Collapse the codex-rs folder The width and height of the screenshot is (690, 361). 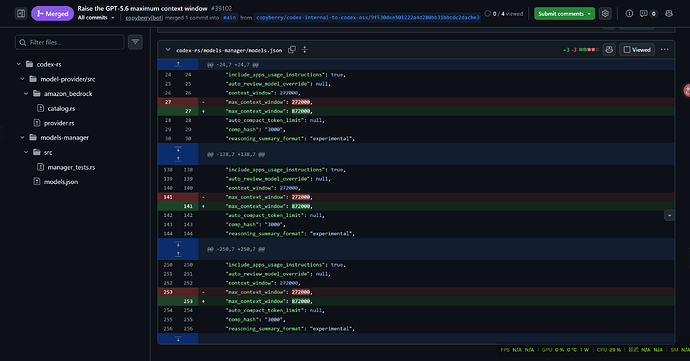click(x=18, y=64)
